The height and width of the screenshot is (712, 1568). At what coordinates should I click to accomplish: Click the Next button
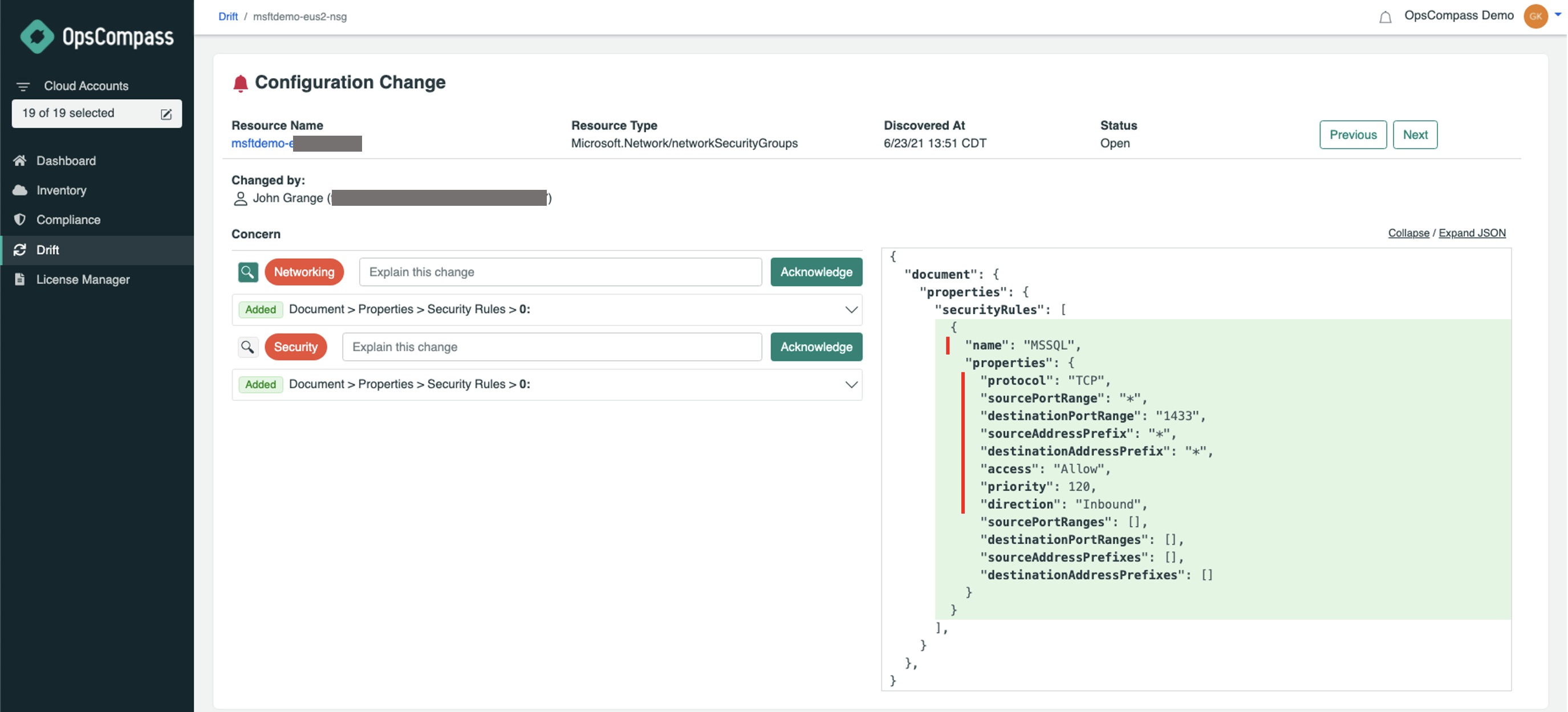click(x=1414, y=135)
